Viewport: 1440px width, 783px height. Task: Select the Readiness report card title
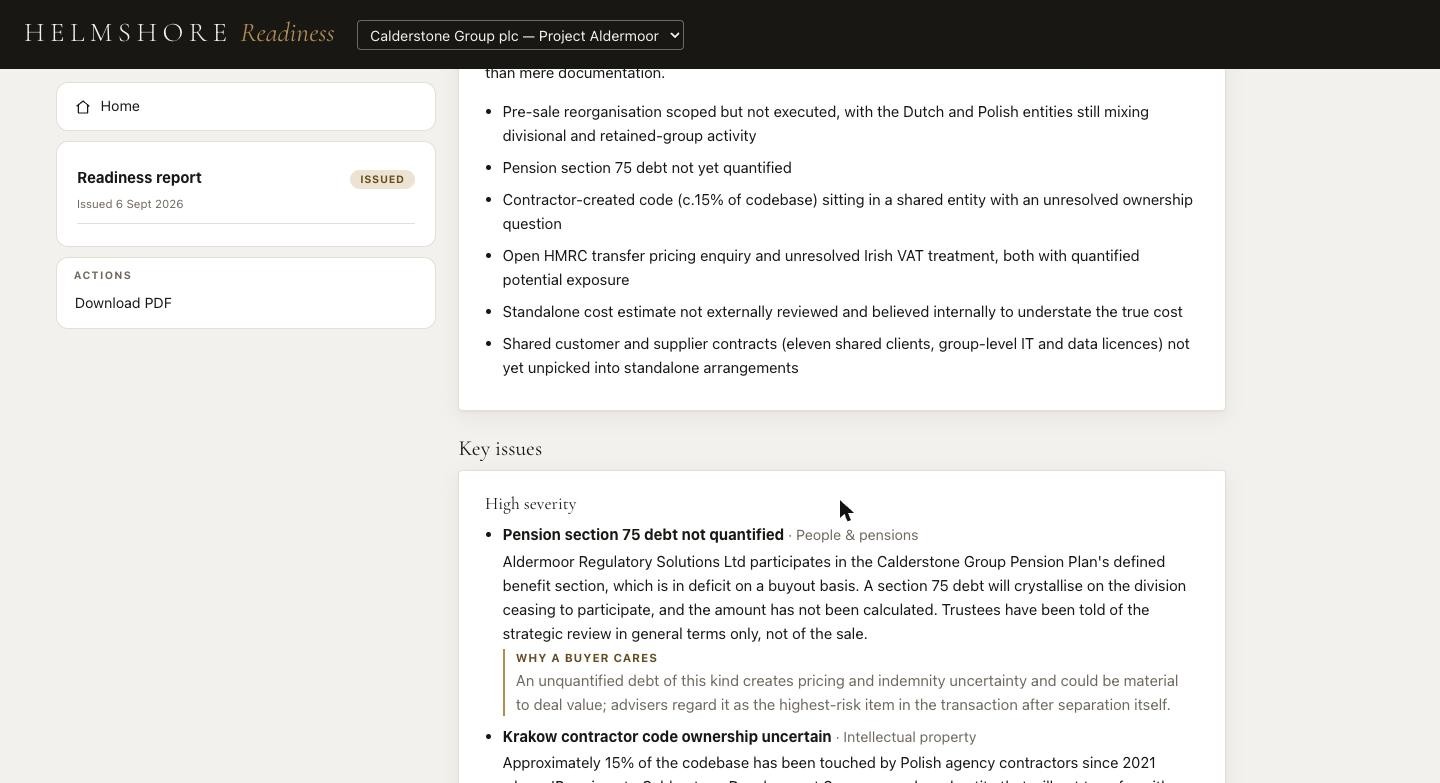click(x=139, y=177)
